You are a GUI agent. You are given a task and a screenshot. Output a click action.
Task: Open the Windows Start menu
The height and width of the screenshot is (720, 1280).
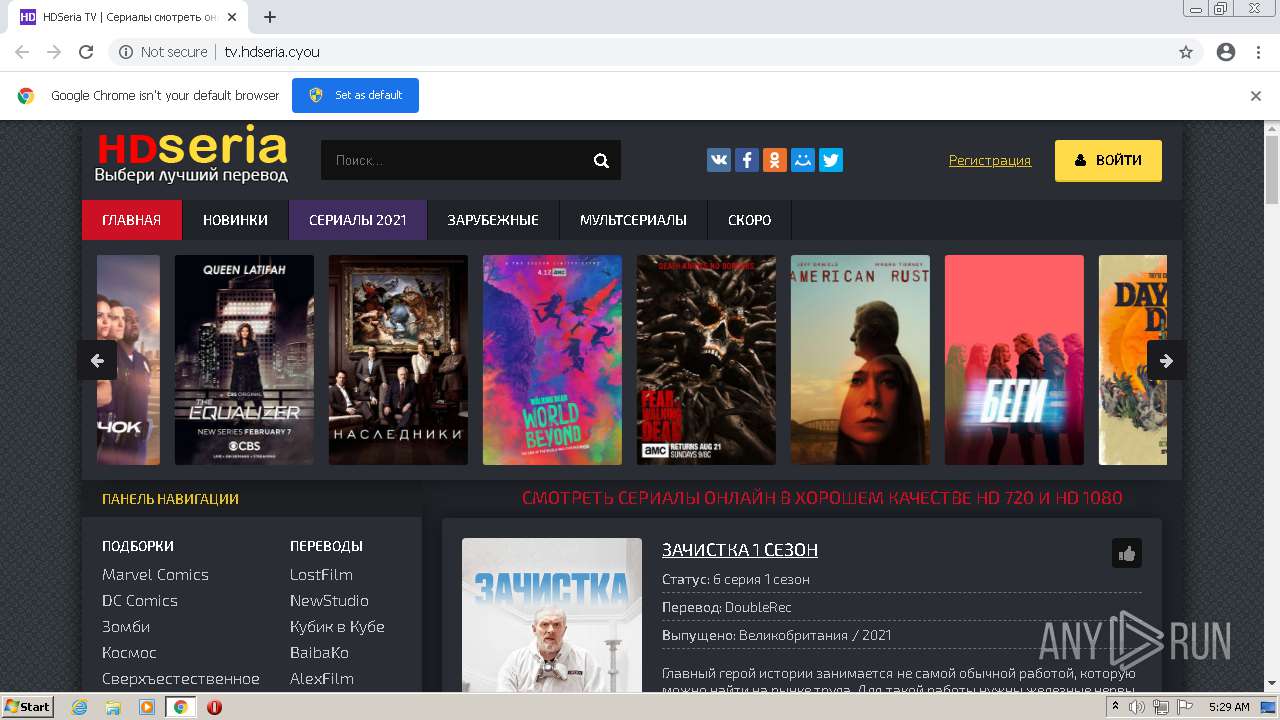(28, 707)
